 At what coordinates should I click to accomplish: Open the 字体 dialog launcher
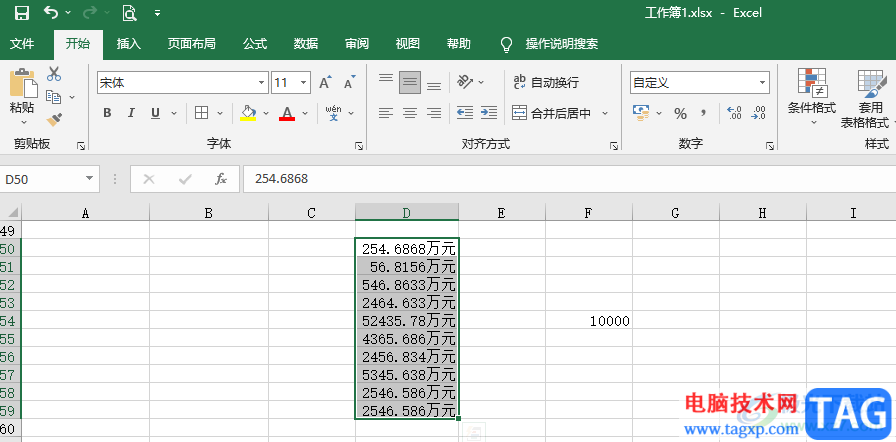(x=359, y=147)
